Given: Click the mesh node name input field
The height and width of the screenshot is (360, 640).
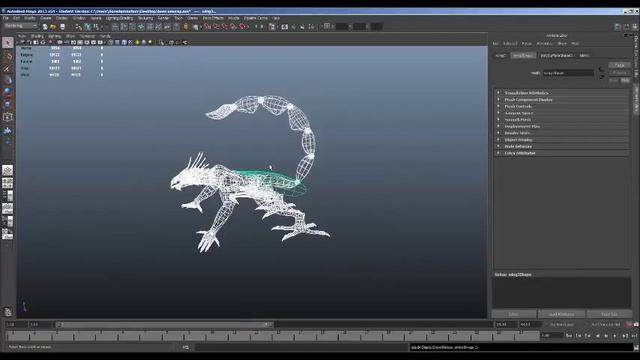Looking at the screenshot, I should click(568, 73).
